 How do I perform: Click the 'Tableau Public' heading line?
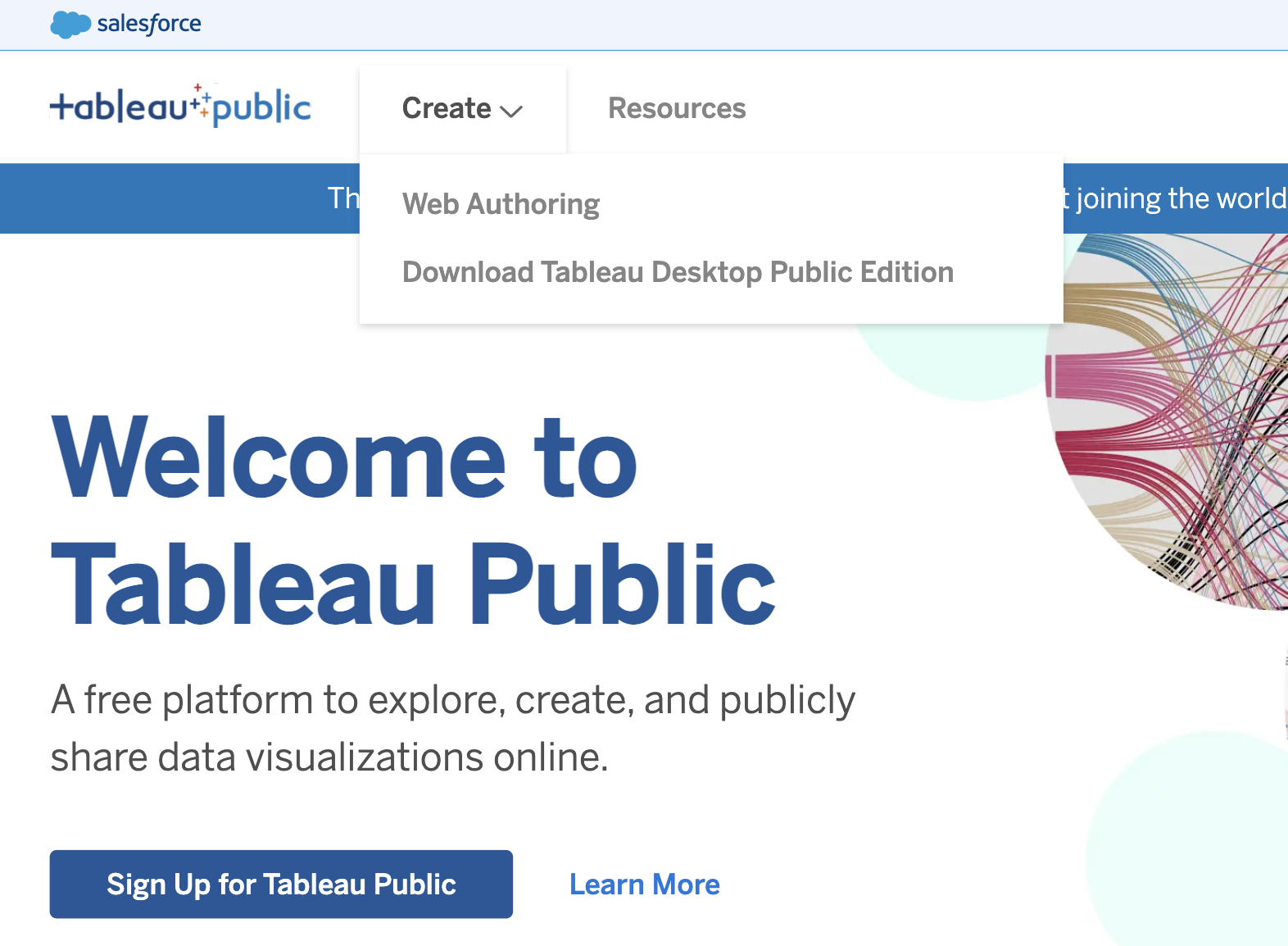(413, 584)
